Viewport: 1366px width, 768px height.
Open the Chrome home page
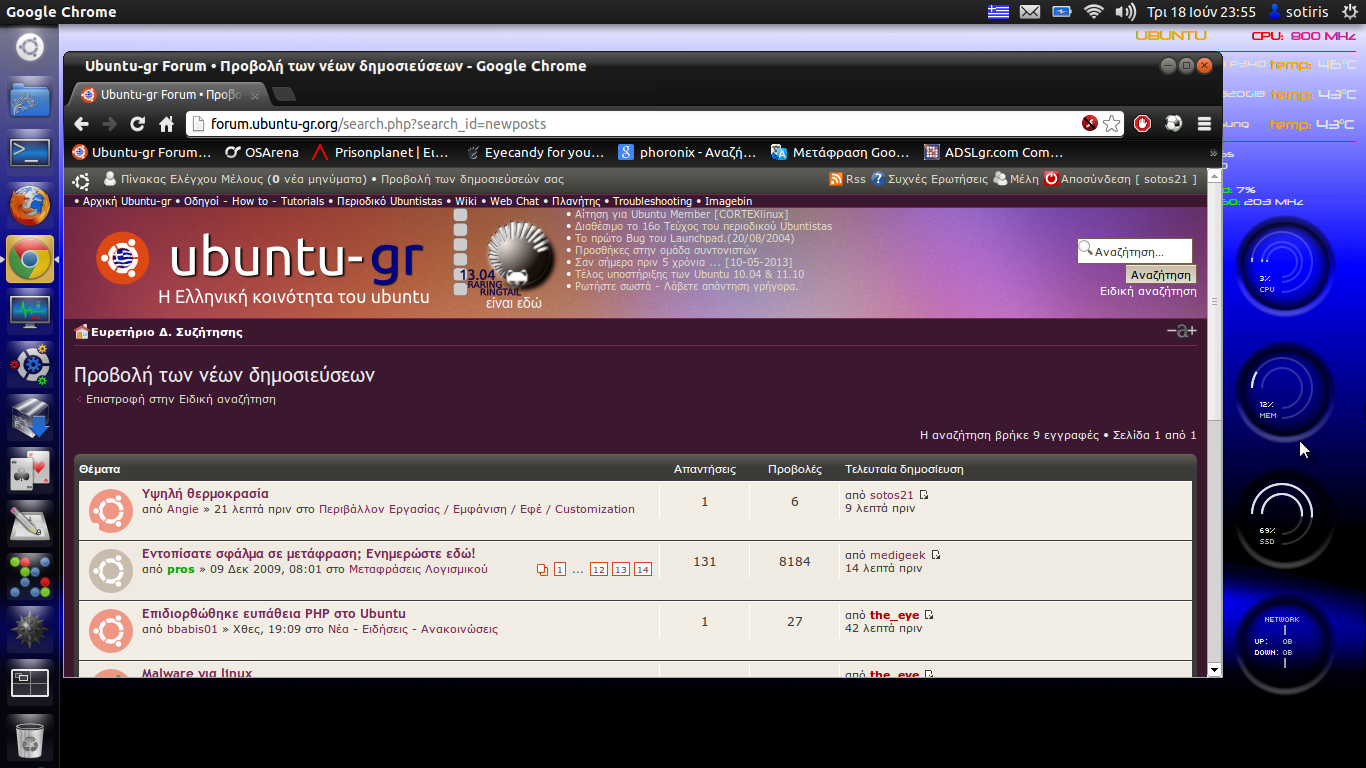[x=166, y=124]
